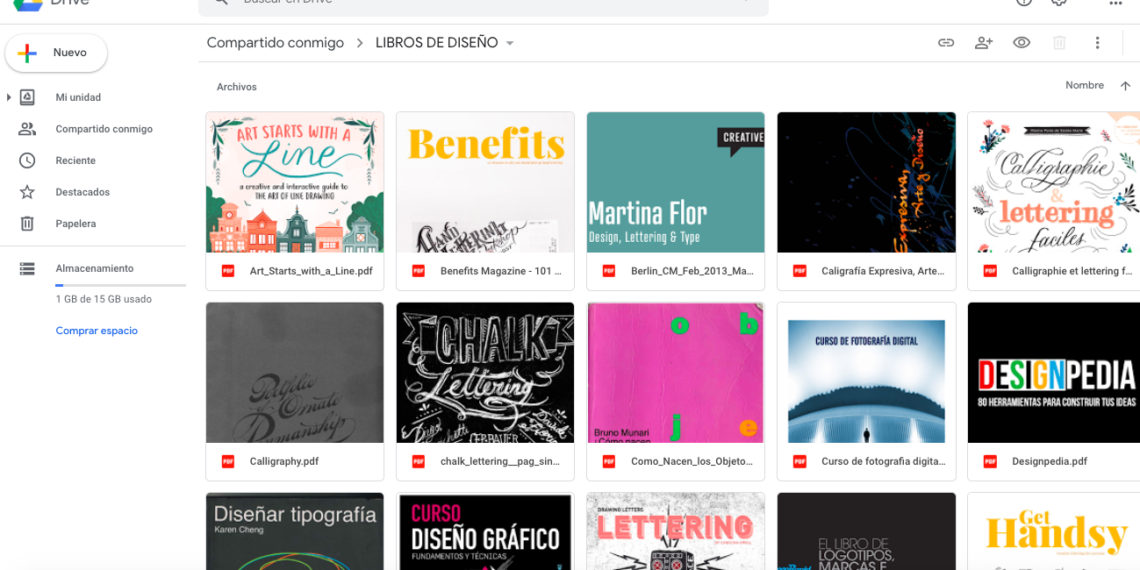This screenshot has height=570, width=1140.
Task: Select the pink Bruno Munari cover thumbnail
Action: 675,373
